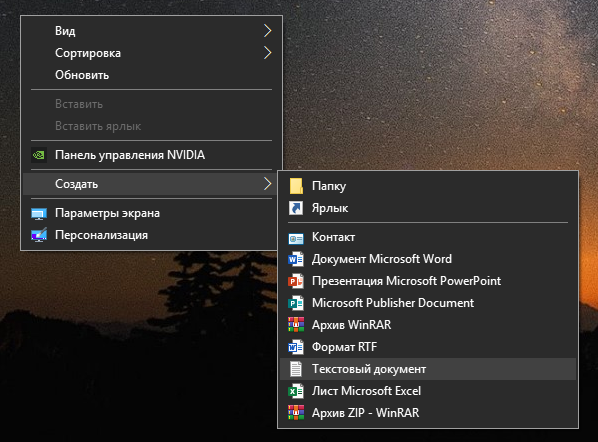Click the yellow folder icon beside Папку
The width and height of the screenshot is (598, 442).
(x=296, y=186)
